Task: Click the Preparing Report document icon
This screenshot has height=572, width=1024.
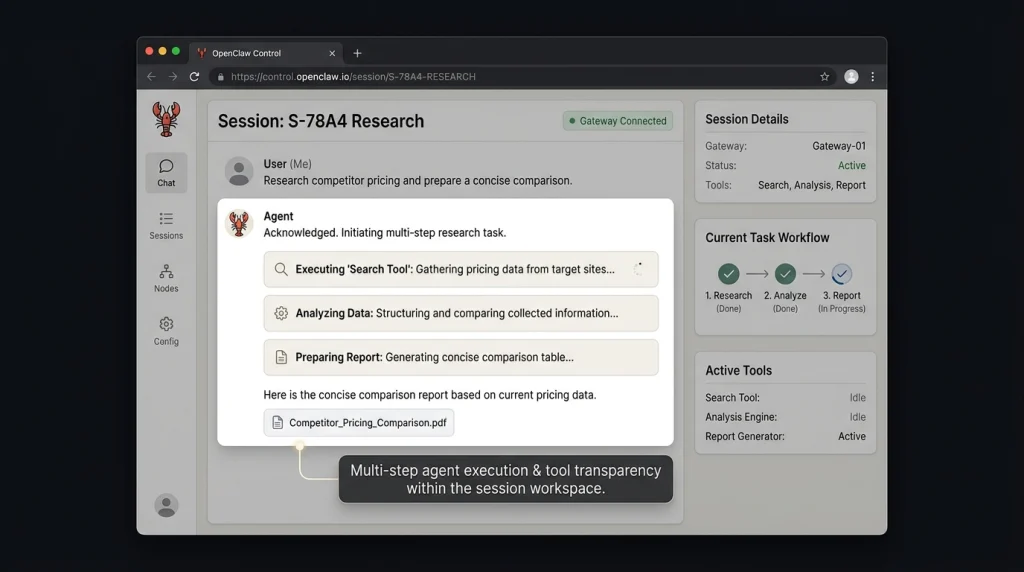Action: pos(281,357)
